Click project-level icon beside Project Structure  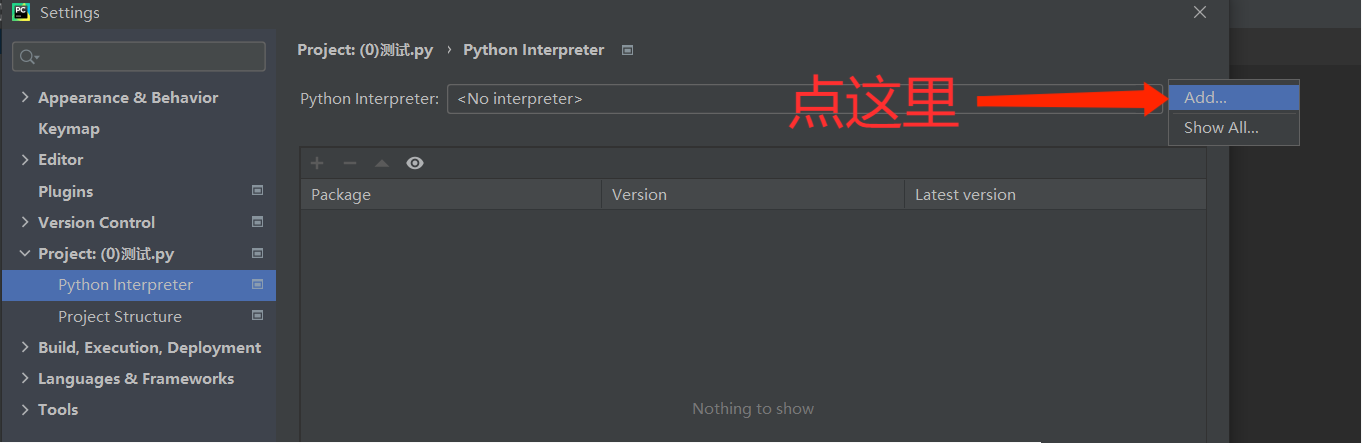click(257, 316)
